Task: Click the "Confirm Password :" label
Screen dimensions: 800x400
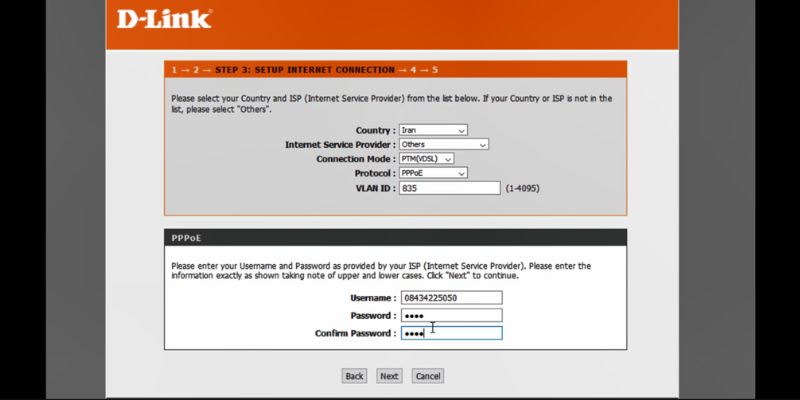Action: click(x=355, y=333)
